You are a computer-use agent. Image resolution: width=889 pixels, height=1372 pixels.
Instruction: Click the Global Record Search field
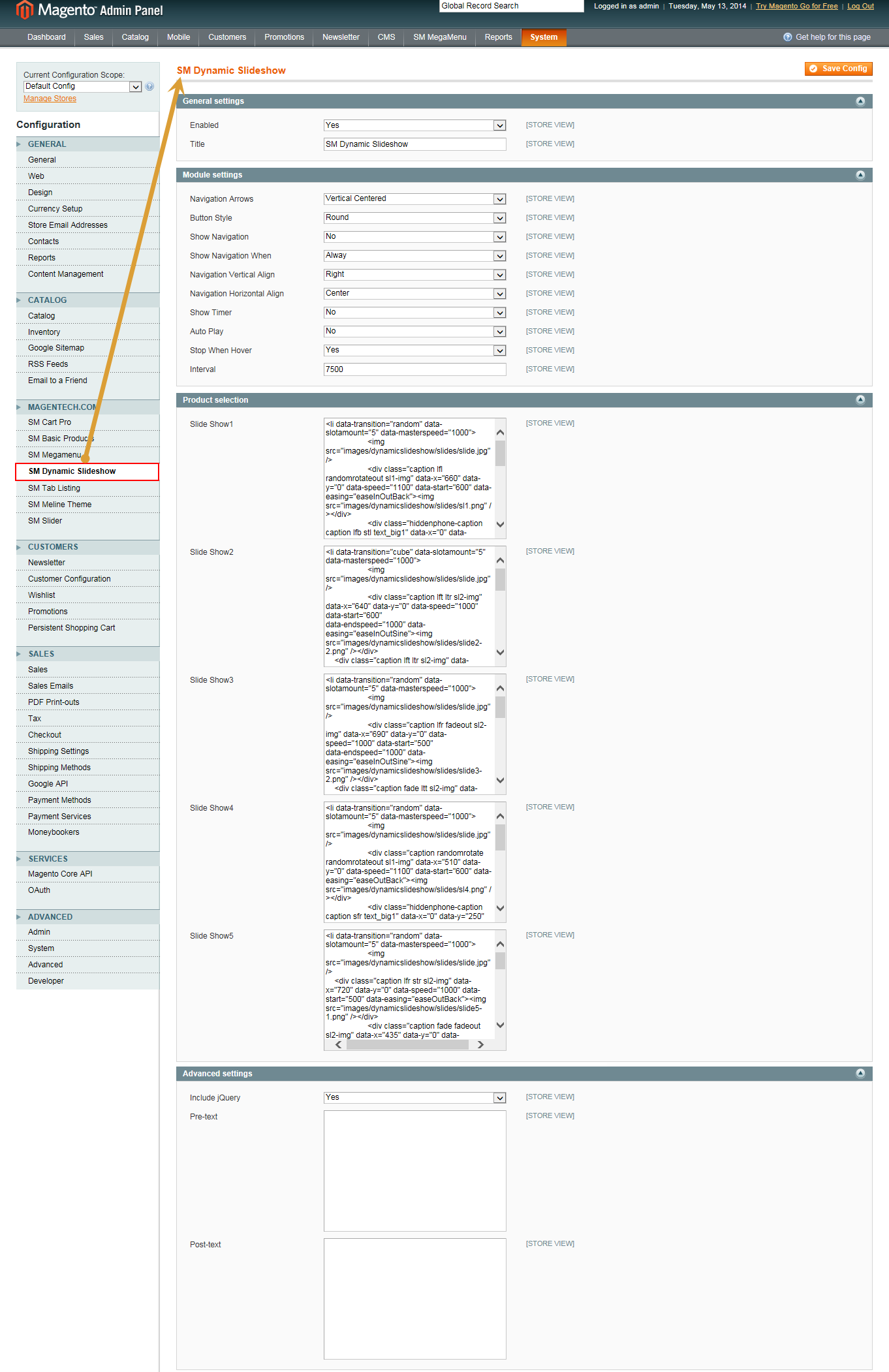(x=512, y=6)
